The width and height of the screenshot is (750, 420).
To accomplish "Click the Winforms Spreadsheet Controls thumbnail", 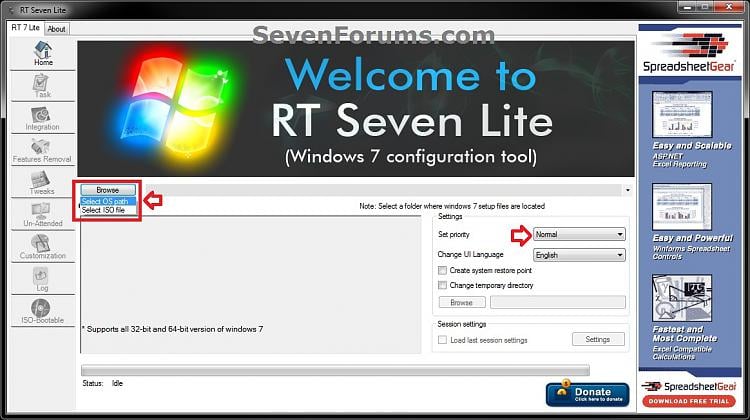I will tap(682, 206).
